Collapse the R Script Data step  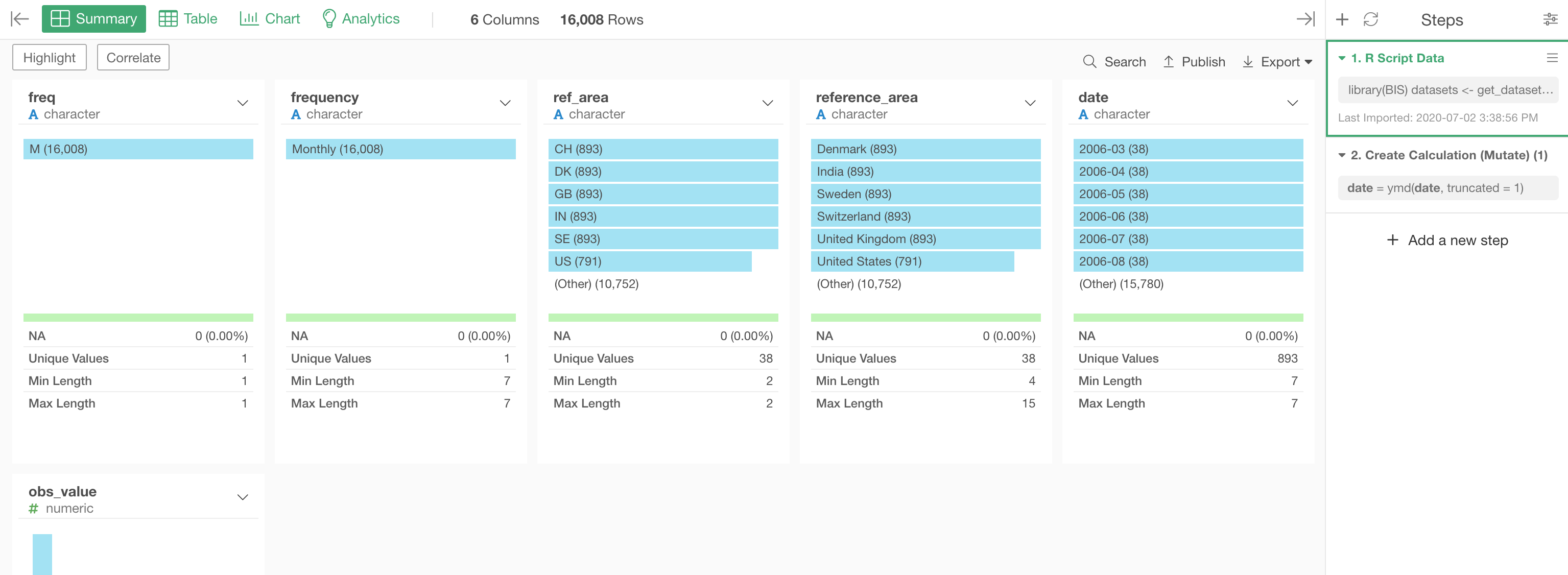[x=1342, y=58]
